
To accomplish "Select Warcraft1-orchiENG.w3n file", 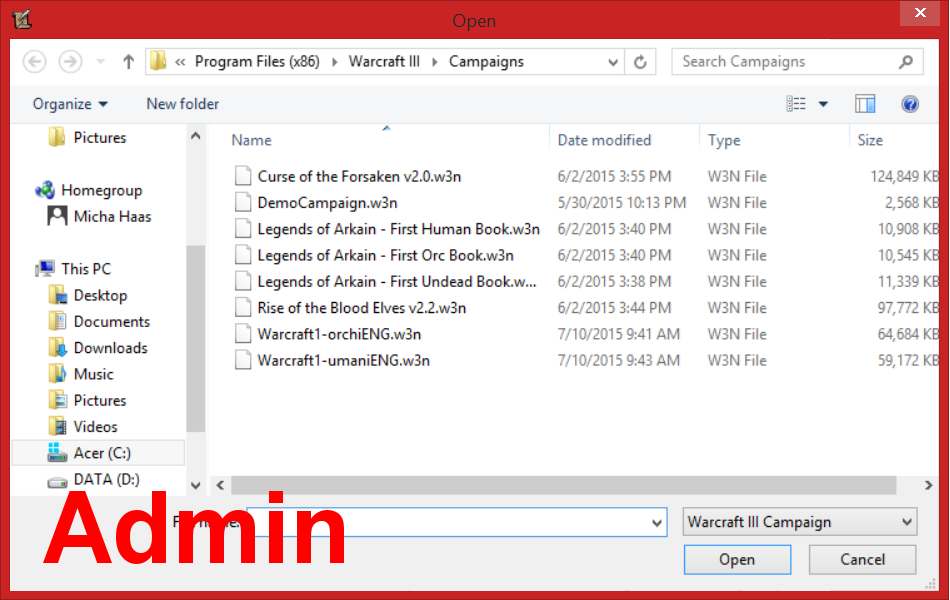I will click(339, 335).
